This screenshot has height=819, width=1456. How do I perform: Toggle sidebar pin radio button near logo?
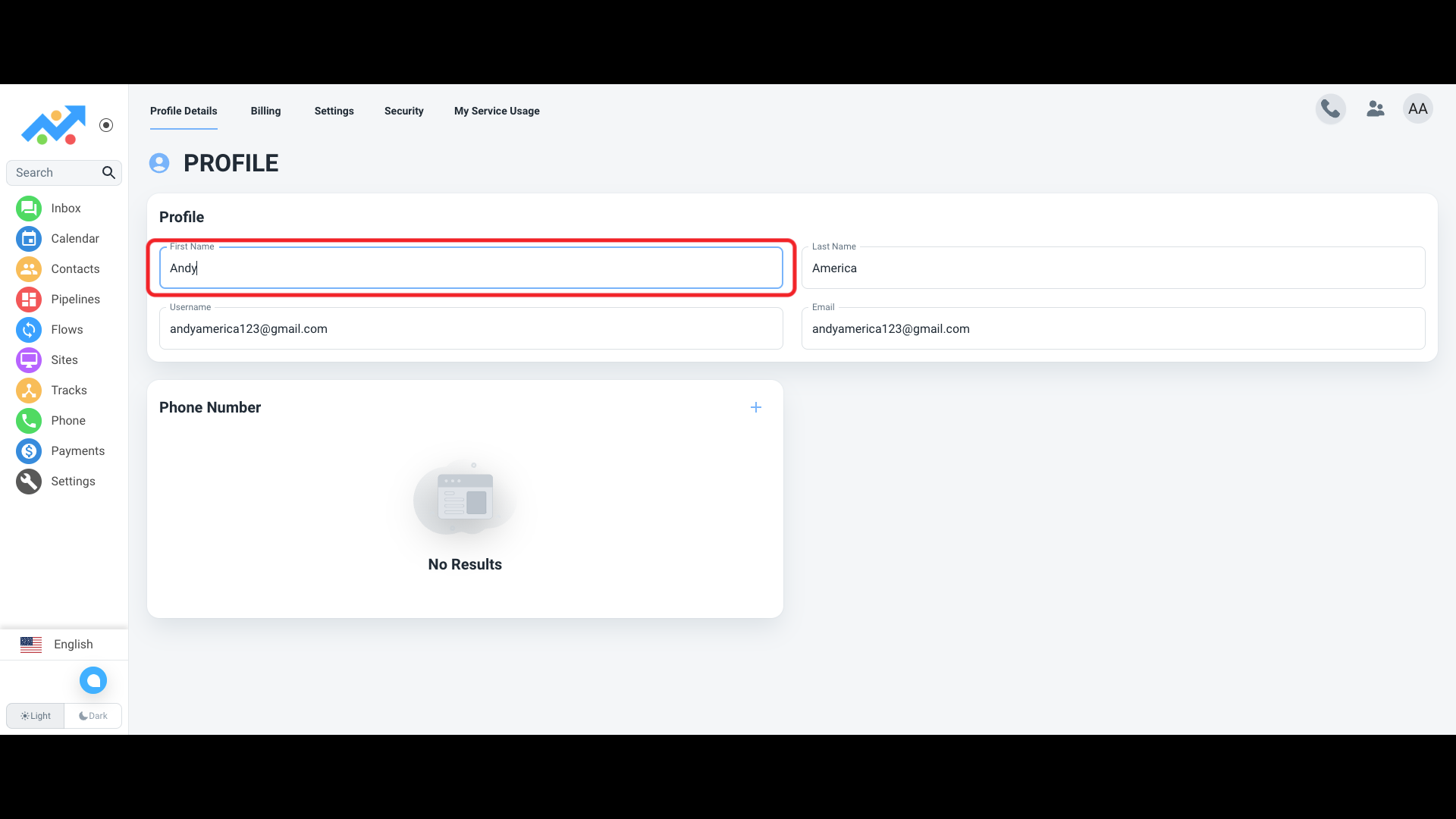tap(106, 125)
